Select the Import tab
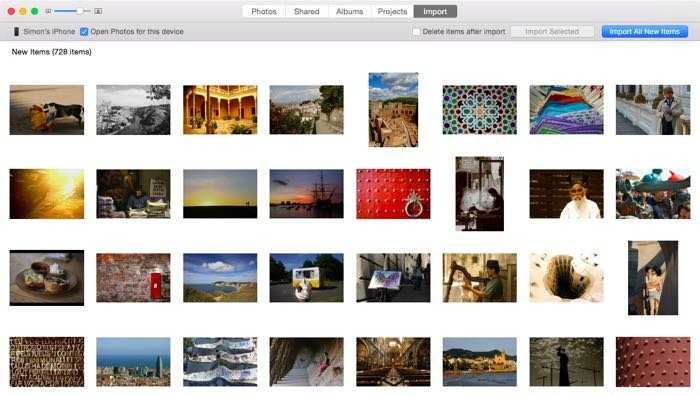 (x=435, y=12)
